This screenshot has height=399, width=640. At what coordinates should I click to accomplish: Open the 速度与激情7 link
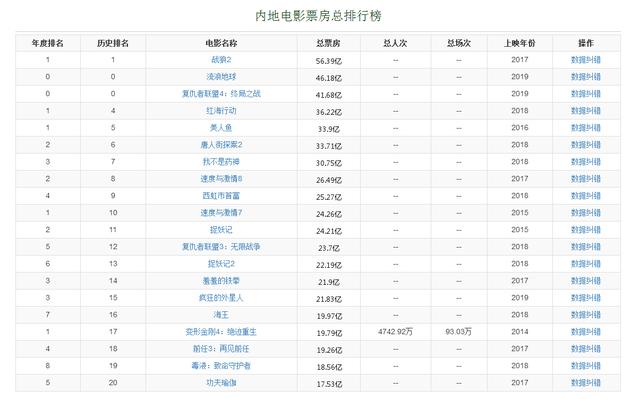pyautogui.click(x=221, y=213)
